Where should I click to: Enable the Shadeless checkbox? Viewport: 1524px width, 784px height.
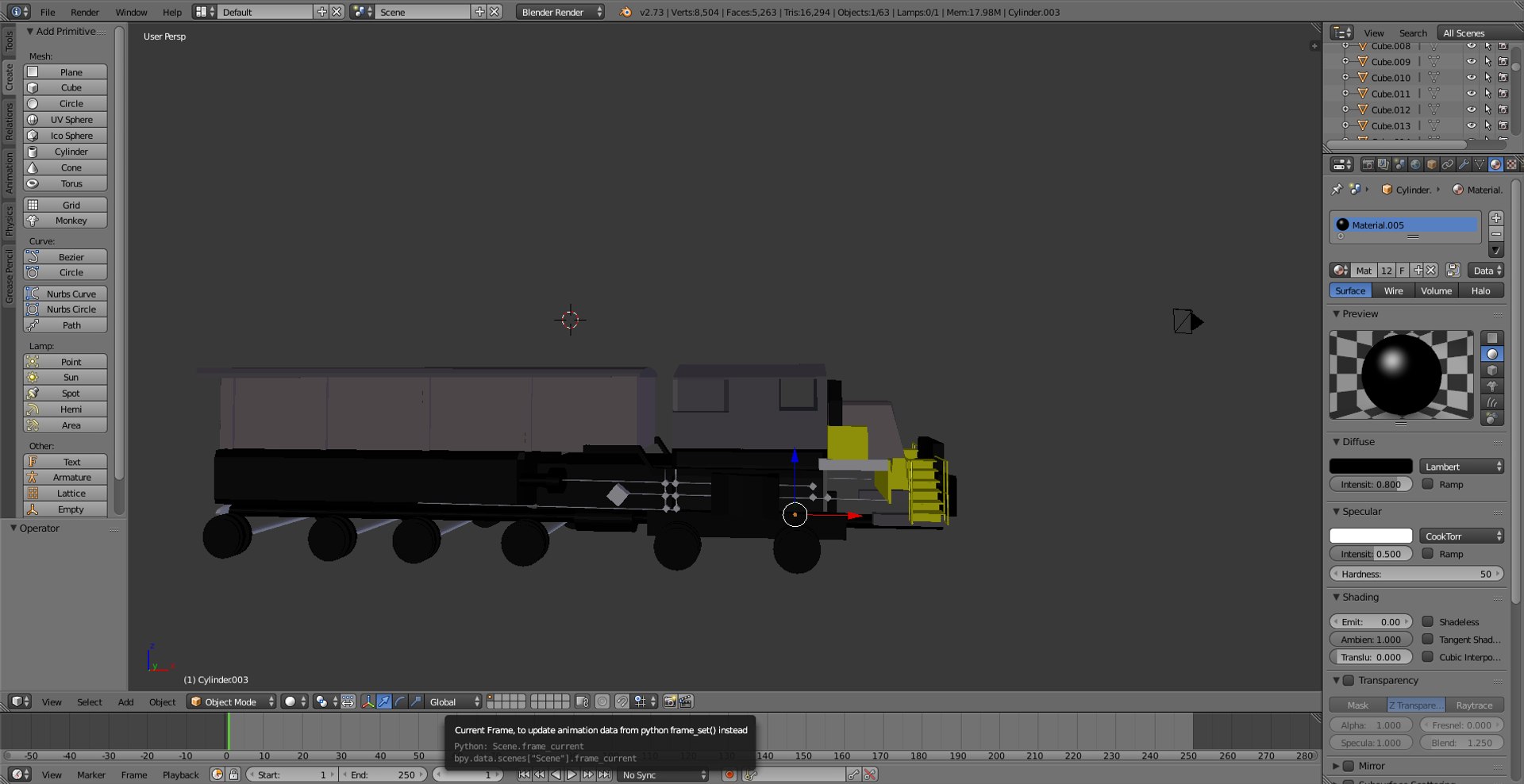[1427, 621]
